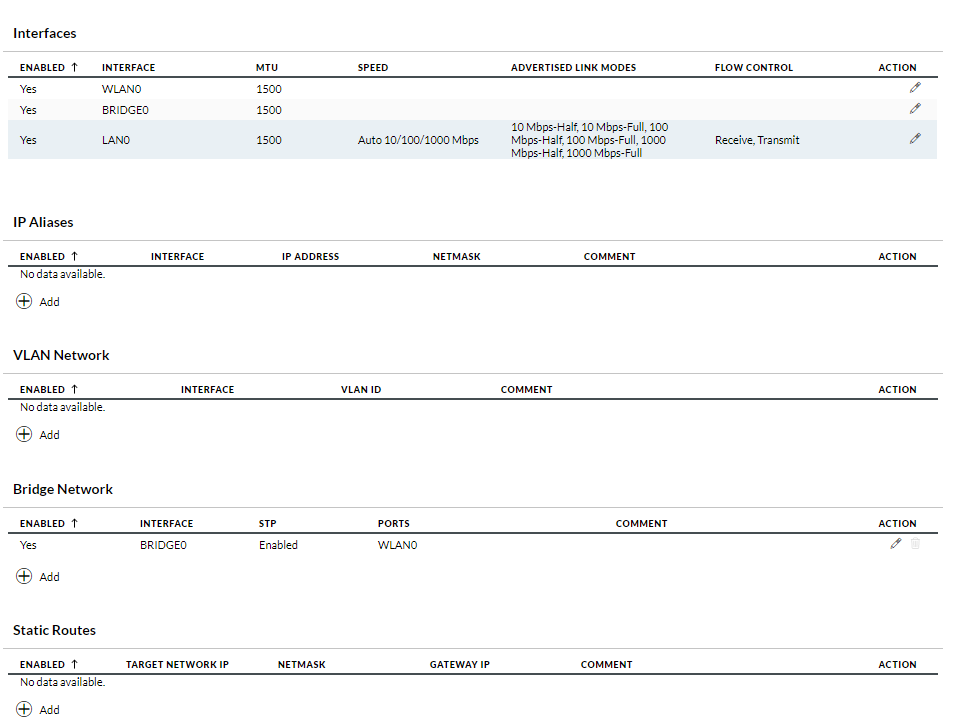Click ADVERTISED LINK MODES column header
962x722 pixels.
[x=573, y=67]
